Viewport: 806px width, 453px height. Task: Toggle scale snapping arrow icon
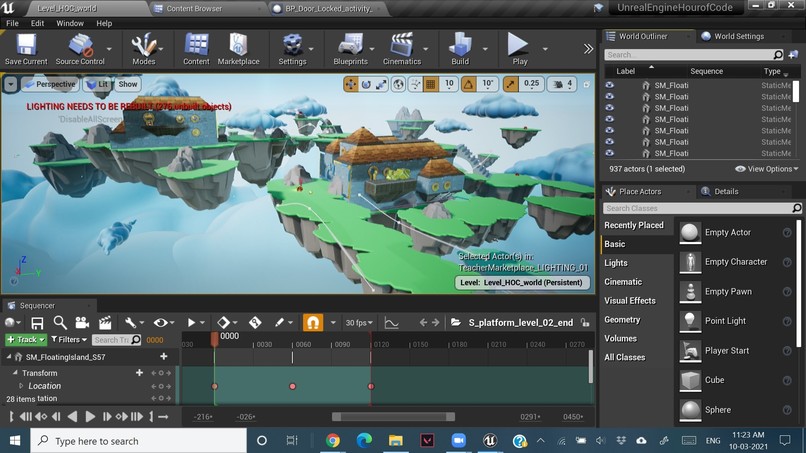[510, 84]
